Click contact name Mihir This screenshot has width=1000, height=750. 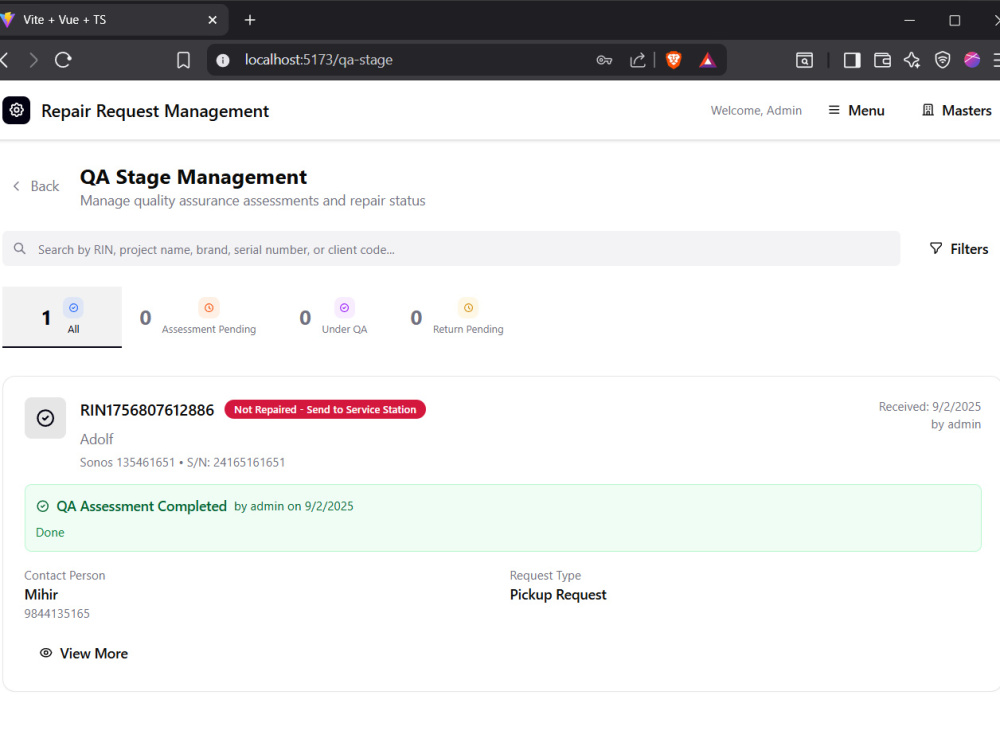41,594
